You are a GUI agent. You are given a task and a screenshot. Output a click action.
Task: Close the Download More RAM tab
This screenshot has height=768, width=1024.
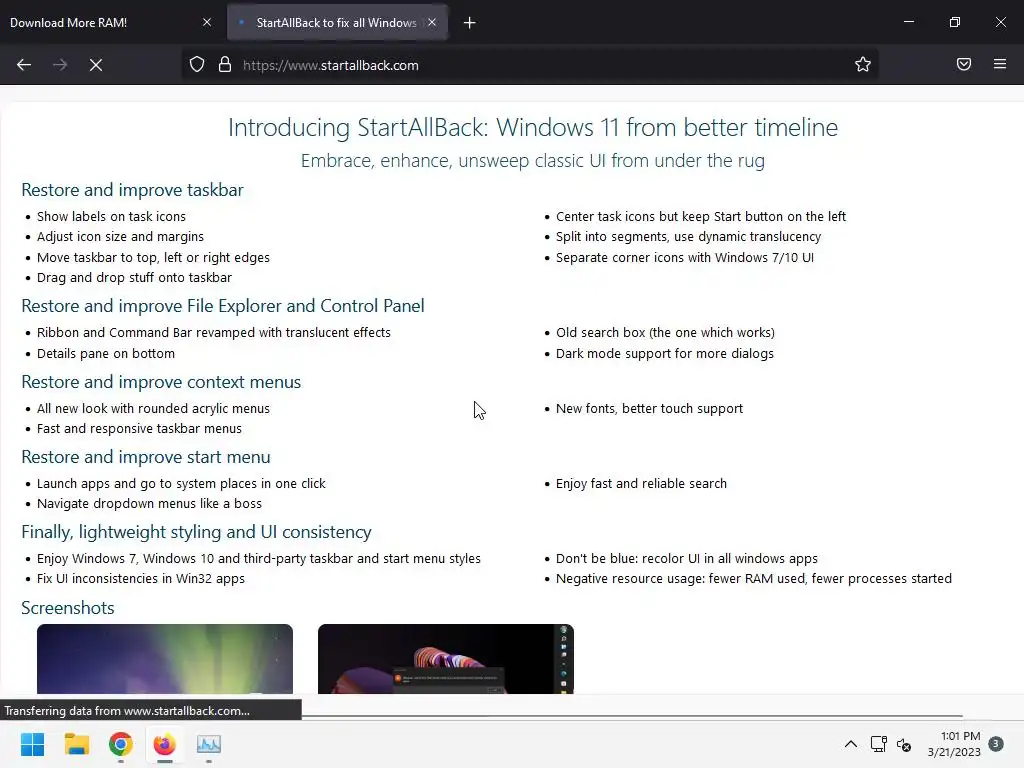206,22
